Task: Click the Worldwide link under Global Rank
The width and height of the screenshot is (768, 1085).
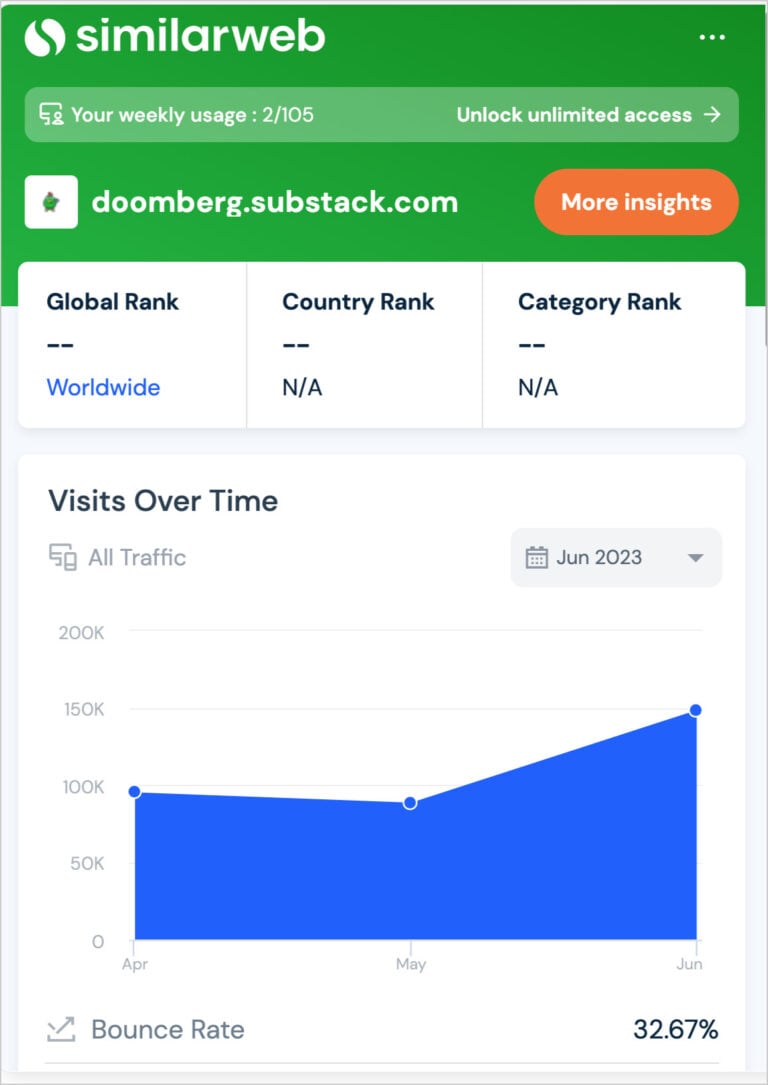Action: click(x=103, y=387)
